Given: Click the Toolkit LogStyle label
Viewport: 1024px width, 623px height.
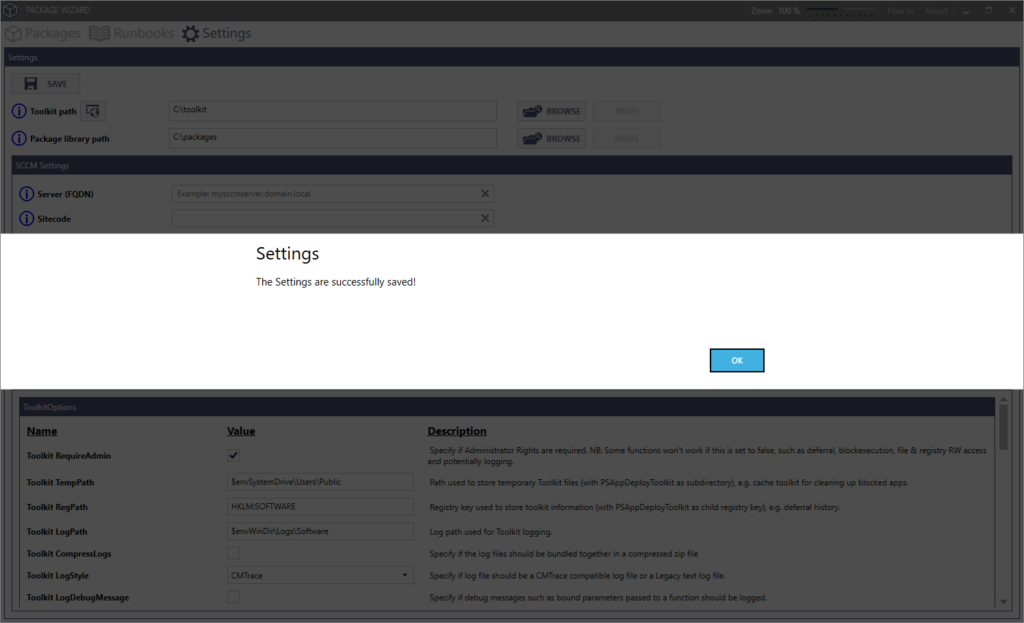Looking at the screenshot, I should coord(57,575).
